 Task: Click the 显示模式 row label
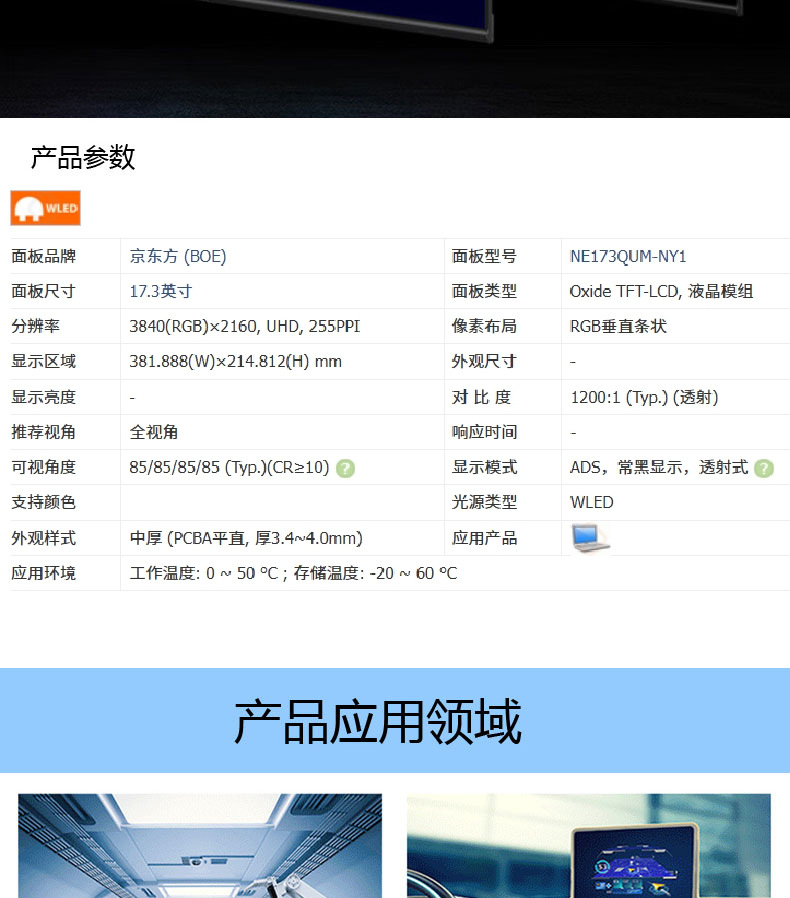[484, 467]
